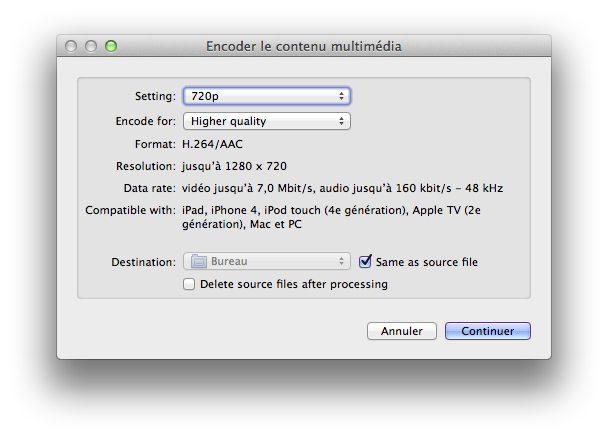The image size is (608, 438).
Task: Click the Data rate value text
Action: pyautogui.click(x=342, y=188)
